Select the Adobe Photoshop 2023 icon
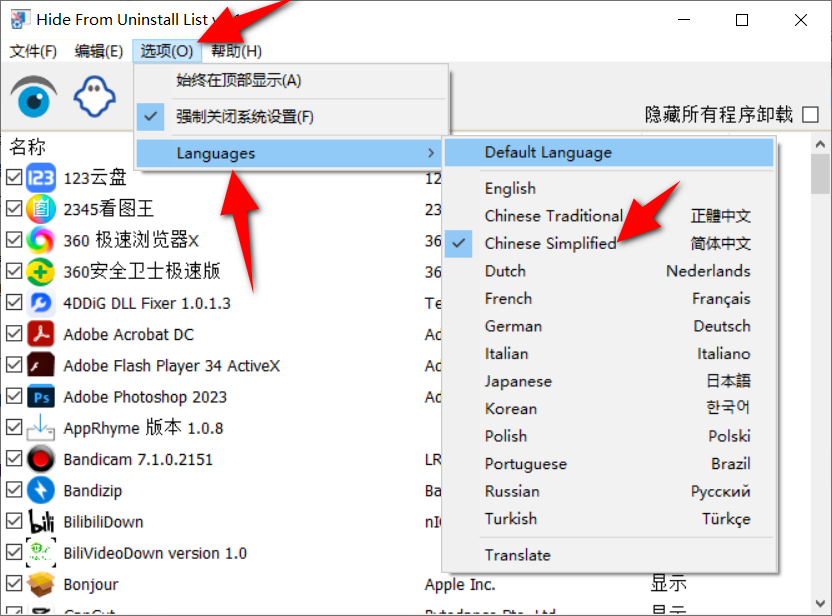Viewport: 832px width, 616px height. 41,397
